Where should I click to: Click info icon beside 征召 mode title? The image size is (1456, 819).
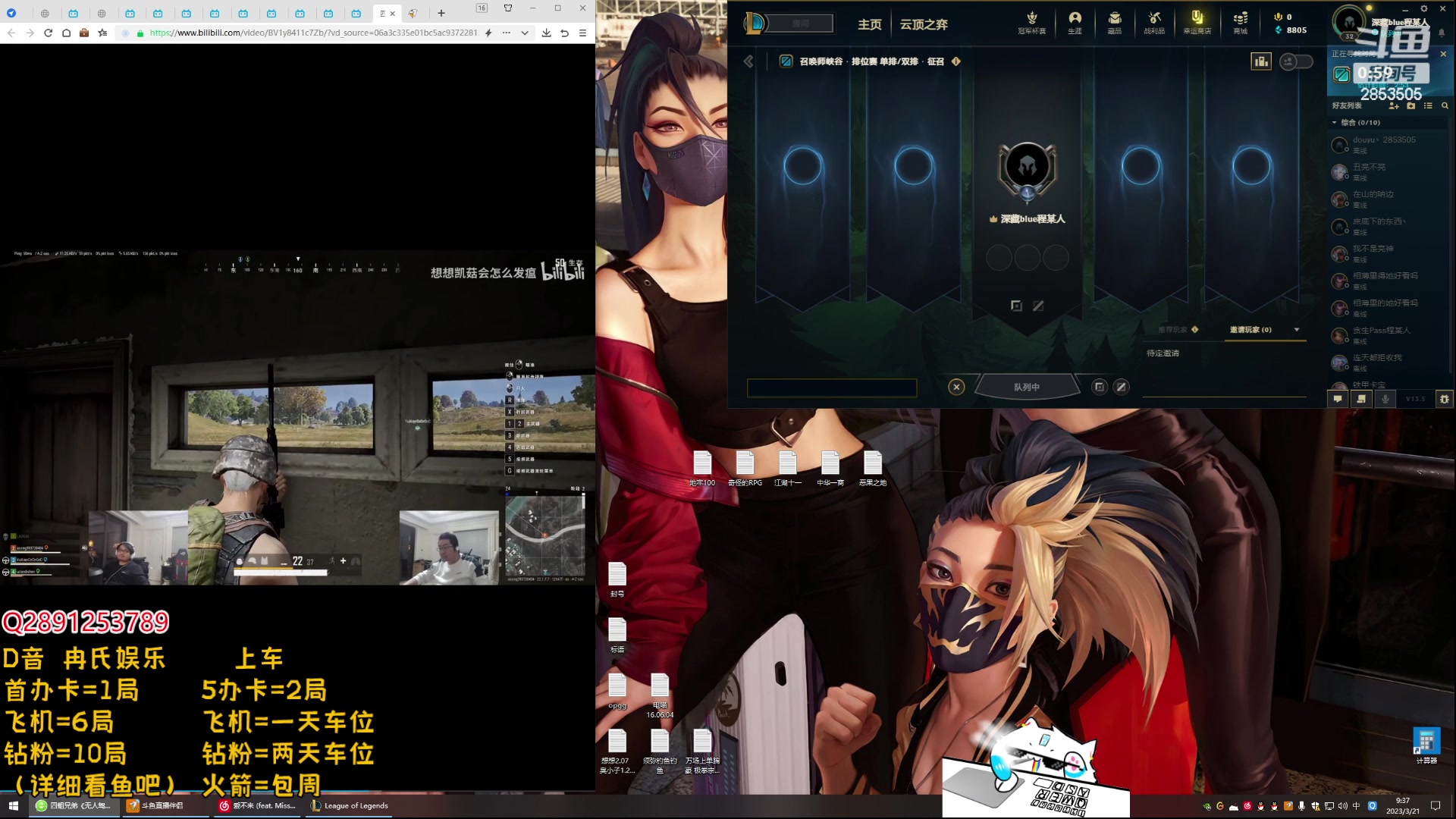(956, 61)
